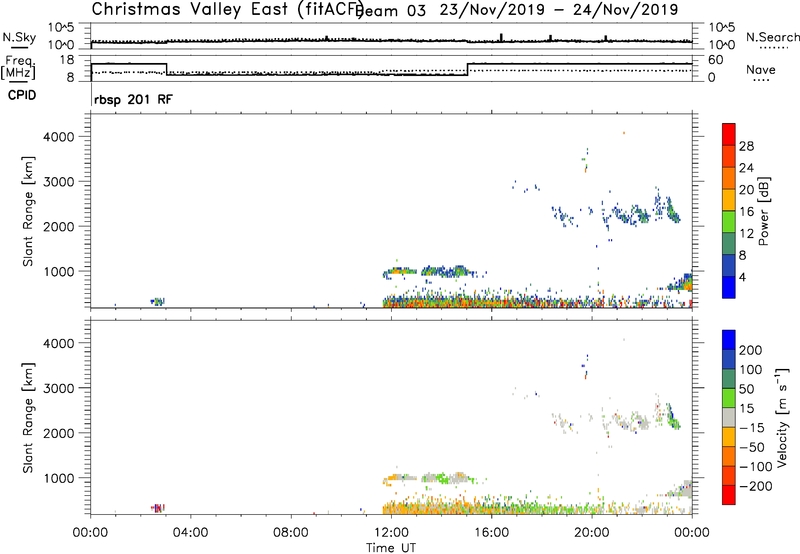
Task: Select the "rbsp 201 RF" CPID text
Action: coord(133,99)
